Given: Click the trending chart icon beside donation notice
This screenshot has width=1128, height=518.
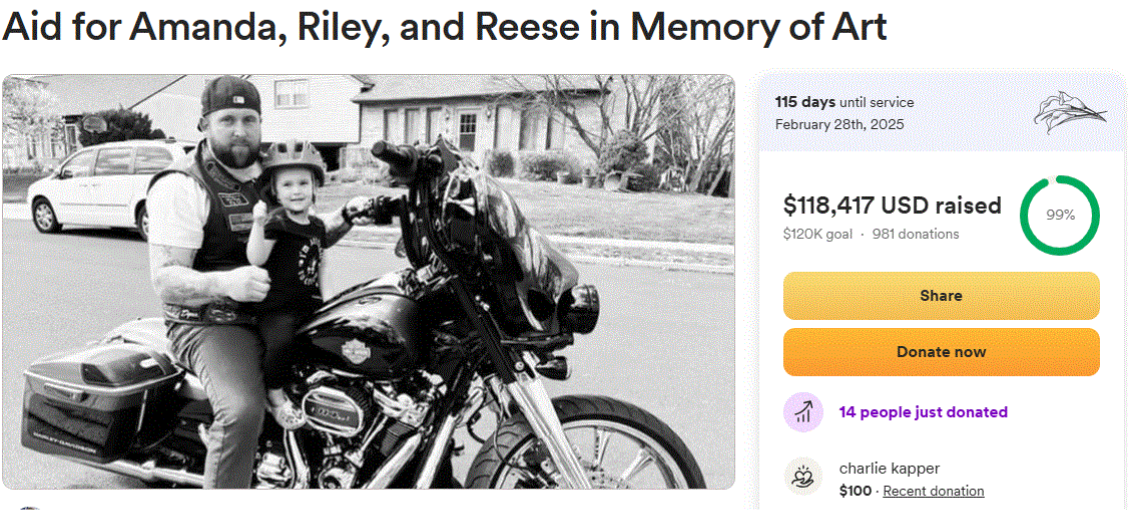Looking at the screenshot, I should tap(803, 412).
